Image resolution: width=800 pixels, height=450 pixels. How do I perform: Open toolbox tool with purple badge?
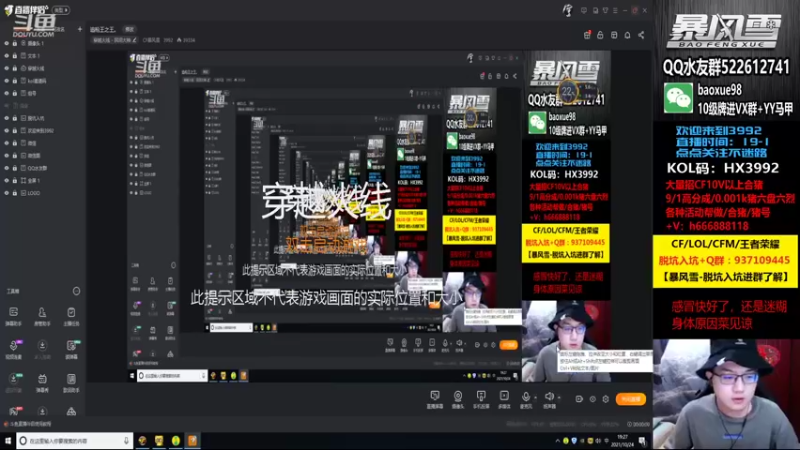14,349
